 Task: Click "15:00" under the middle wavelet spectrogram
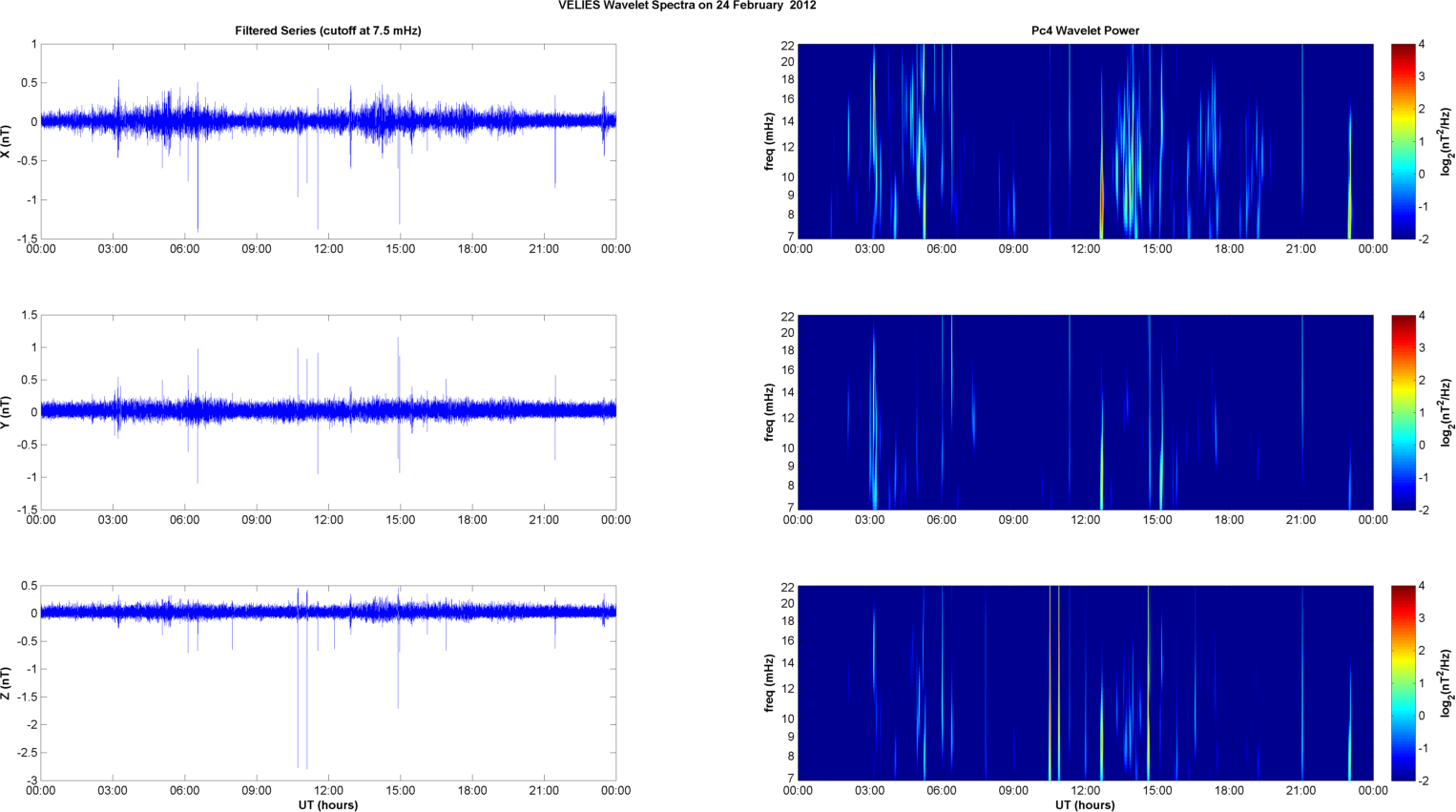click(1157, 520)
